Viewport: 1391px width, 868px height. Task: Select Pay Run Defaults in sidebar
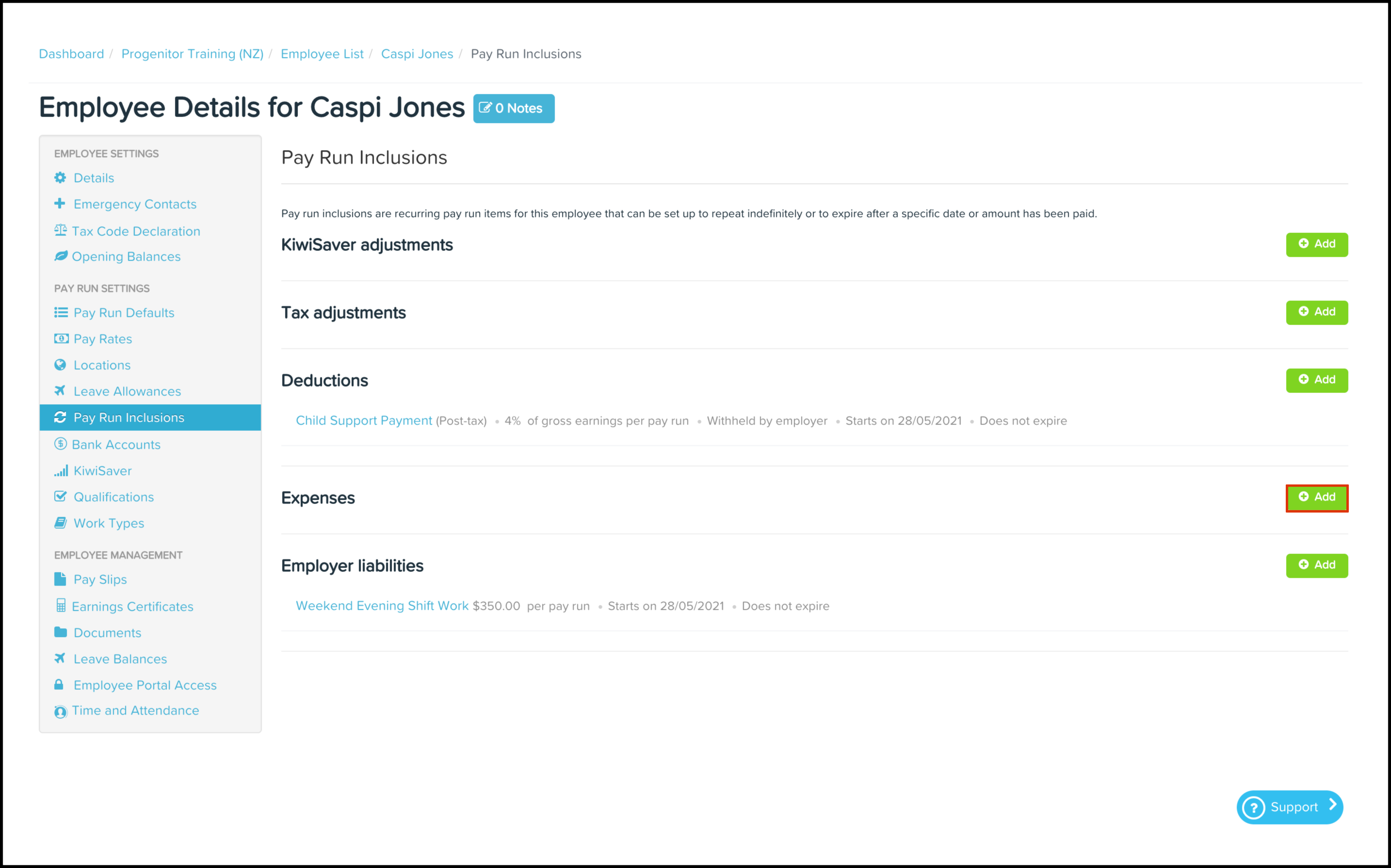123,313
